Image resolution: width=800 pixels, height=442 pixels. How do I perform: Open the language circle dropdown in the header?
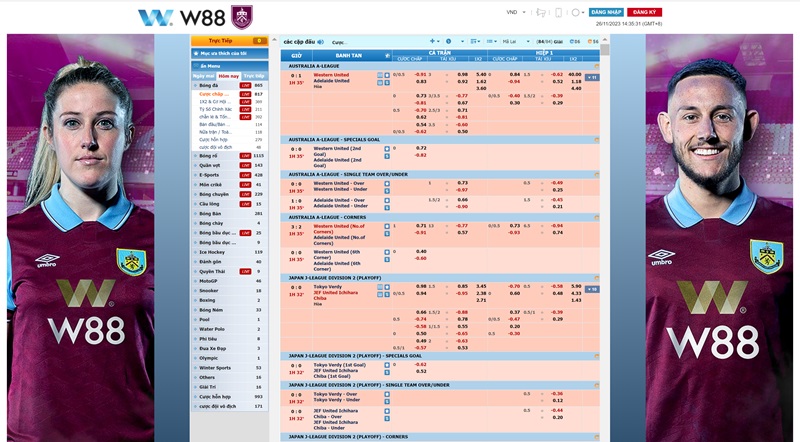coord(578,12)
